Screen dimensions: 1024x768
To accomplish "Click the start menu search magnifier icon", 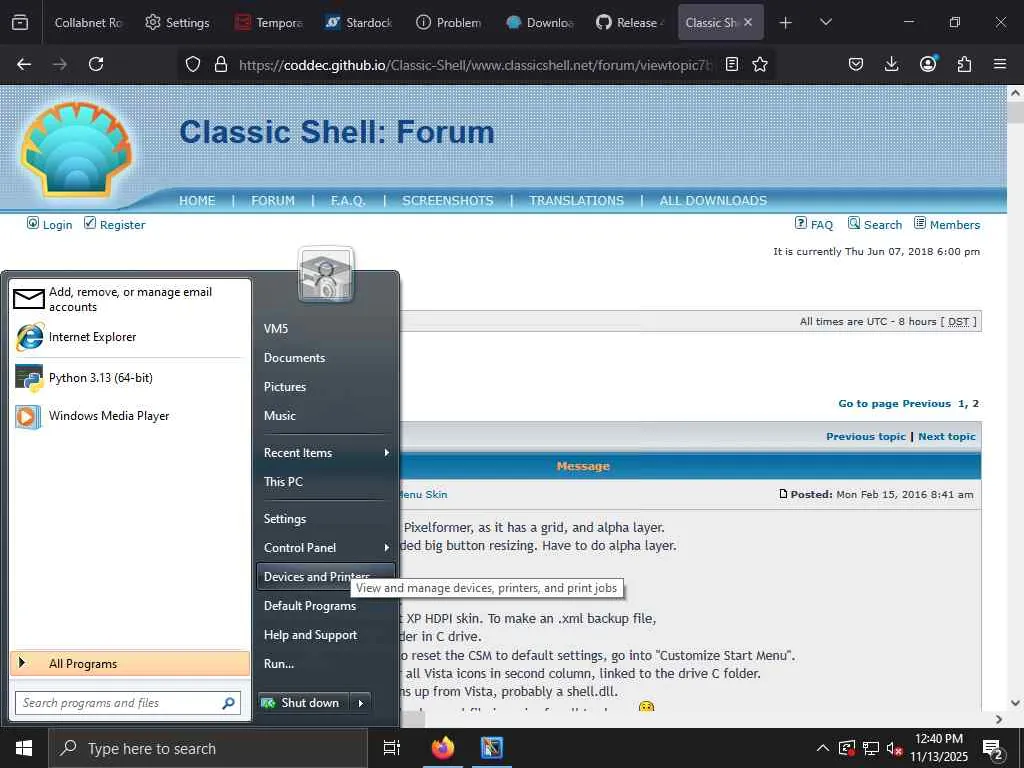I will [x=229, y=703].
